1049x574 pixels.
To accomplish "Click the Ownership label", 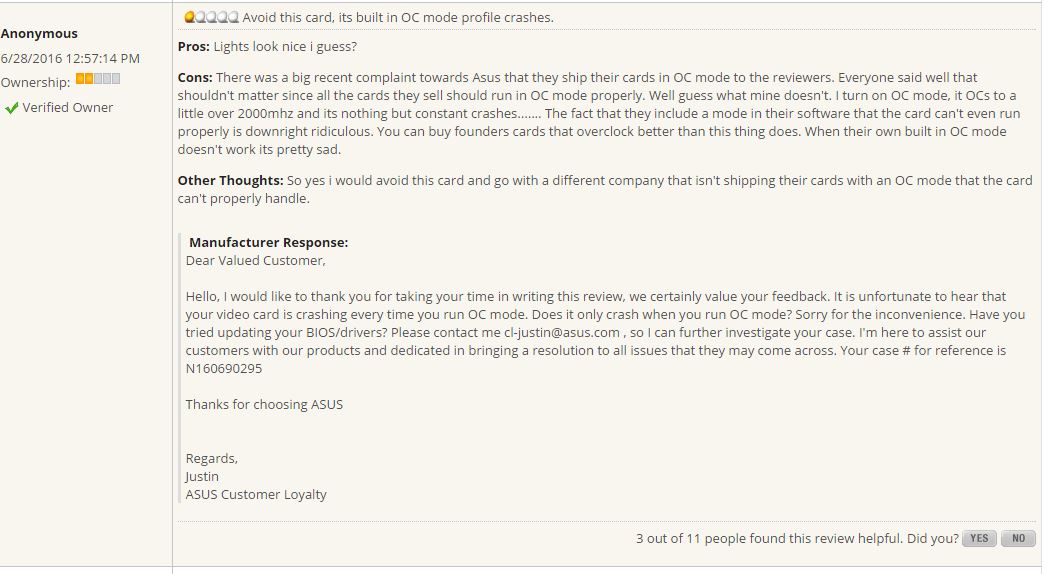I will [35, 82].
